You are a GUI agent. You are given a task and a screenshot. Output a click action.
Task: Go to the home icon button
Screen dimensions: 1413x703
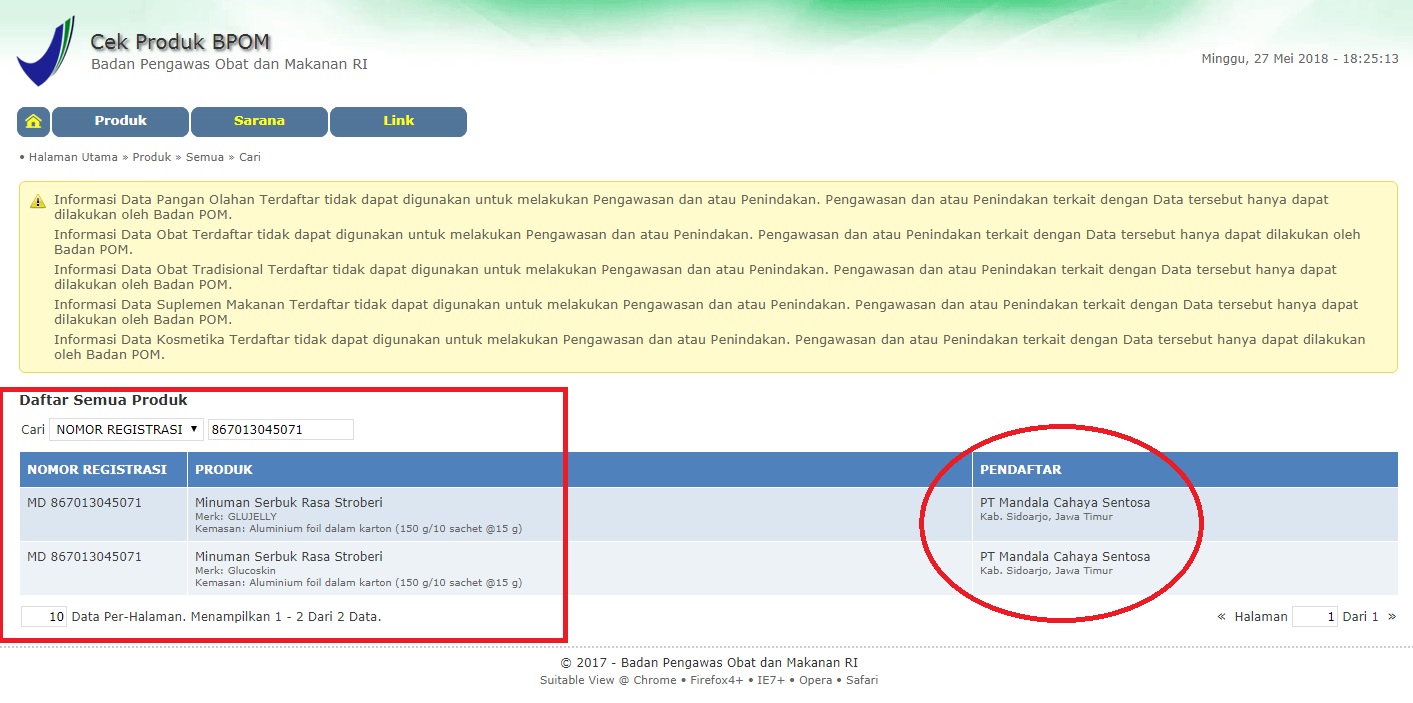pyautogui.click(x=33, y=121)
